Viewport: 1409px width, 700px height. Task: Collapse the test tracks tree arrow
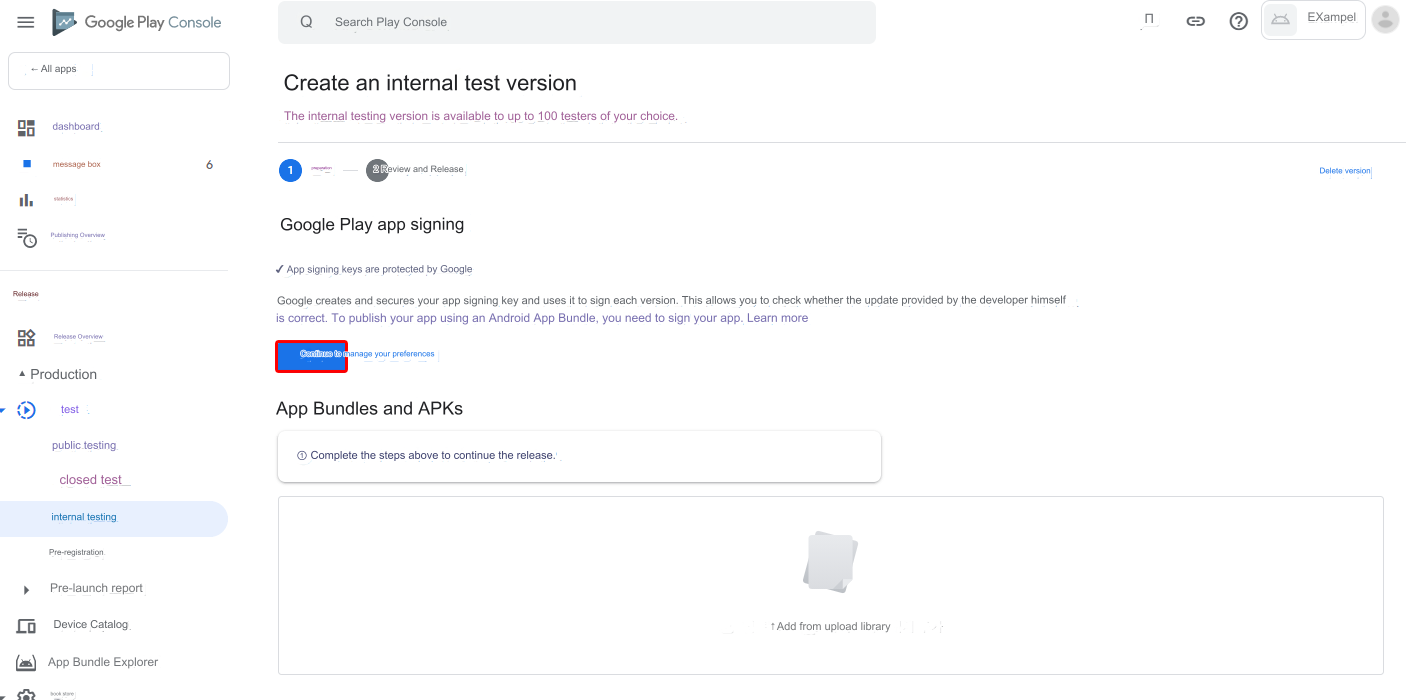[x=3, y=410]
